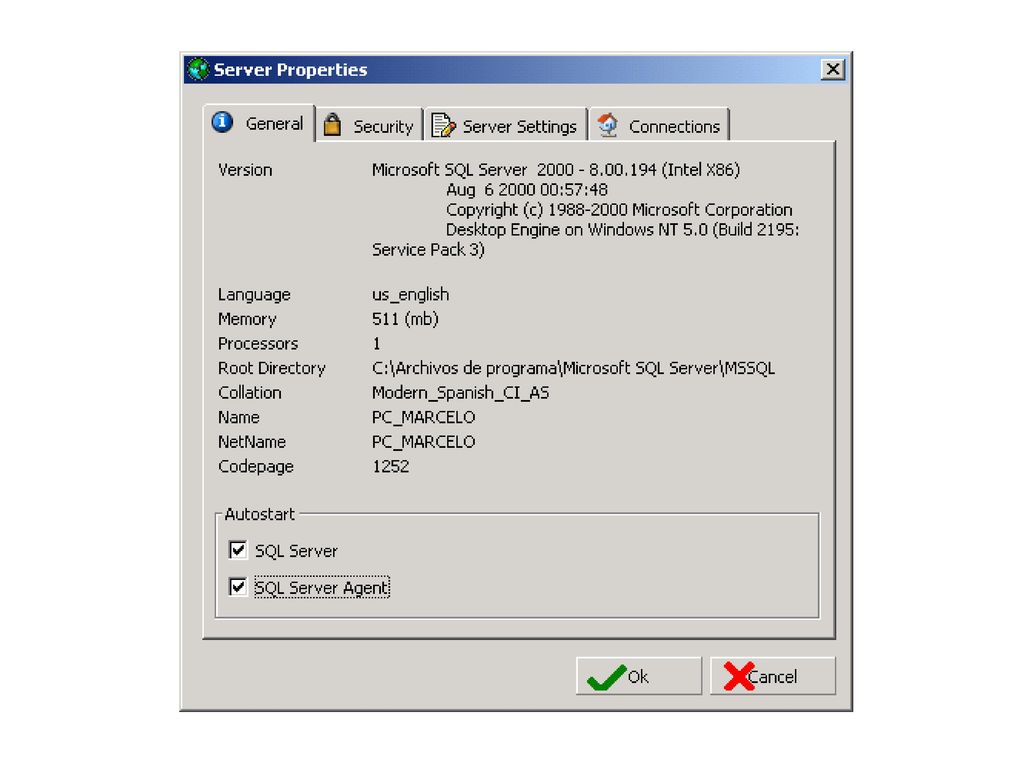Click the '511 (mb)' memory value
1024x768 pixels.
point(405,319)
